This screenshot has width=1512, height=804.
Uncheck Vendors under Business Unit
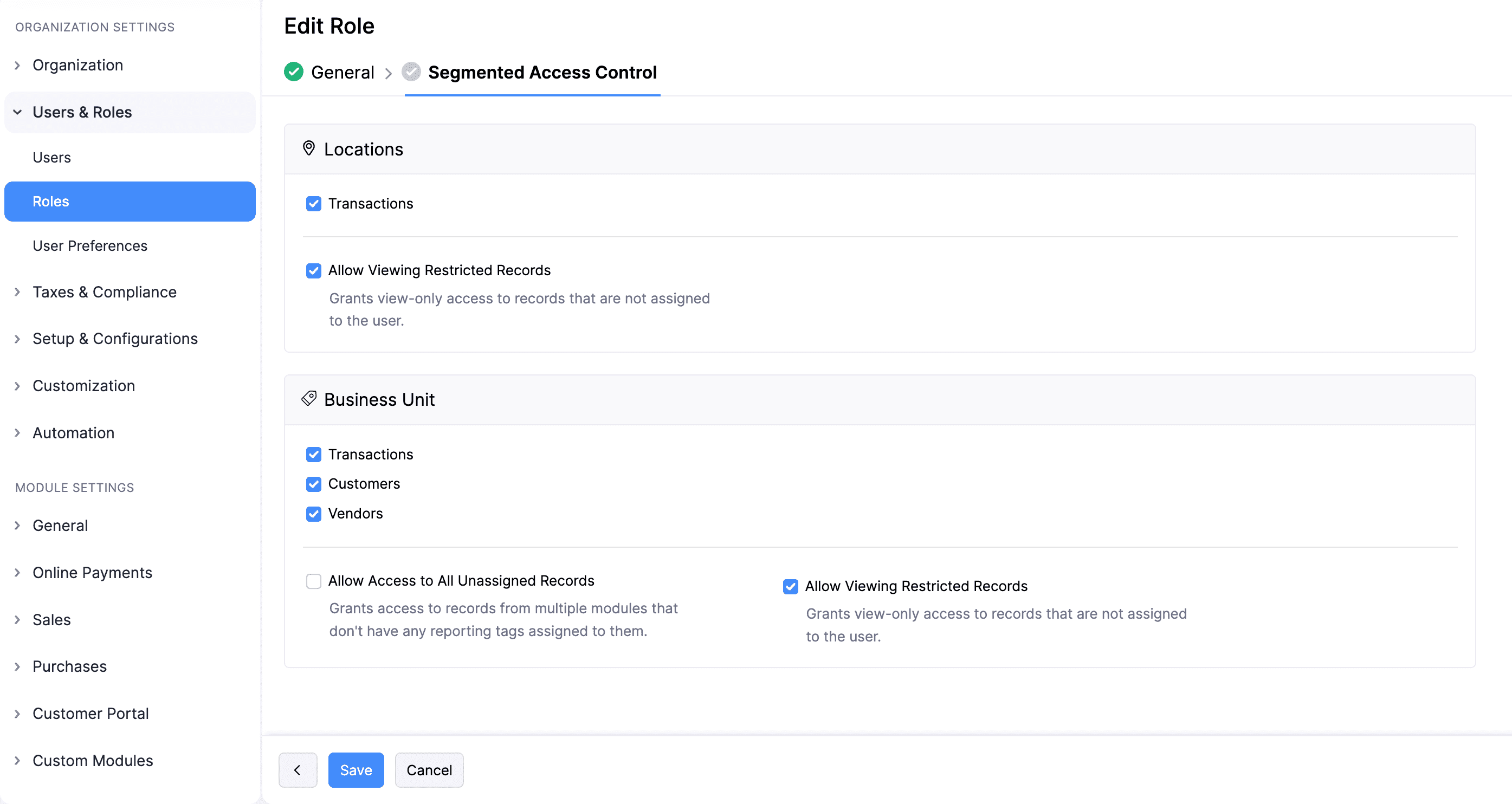tap(314, 514)
